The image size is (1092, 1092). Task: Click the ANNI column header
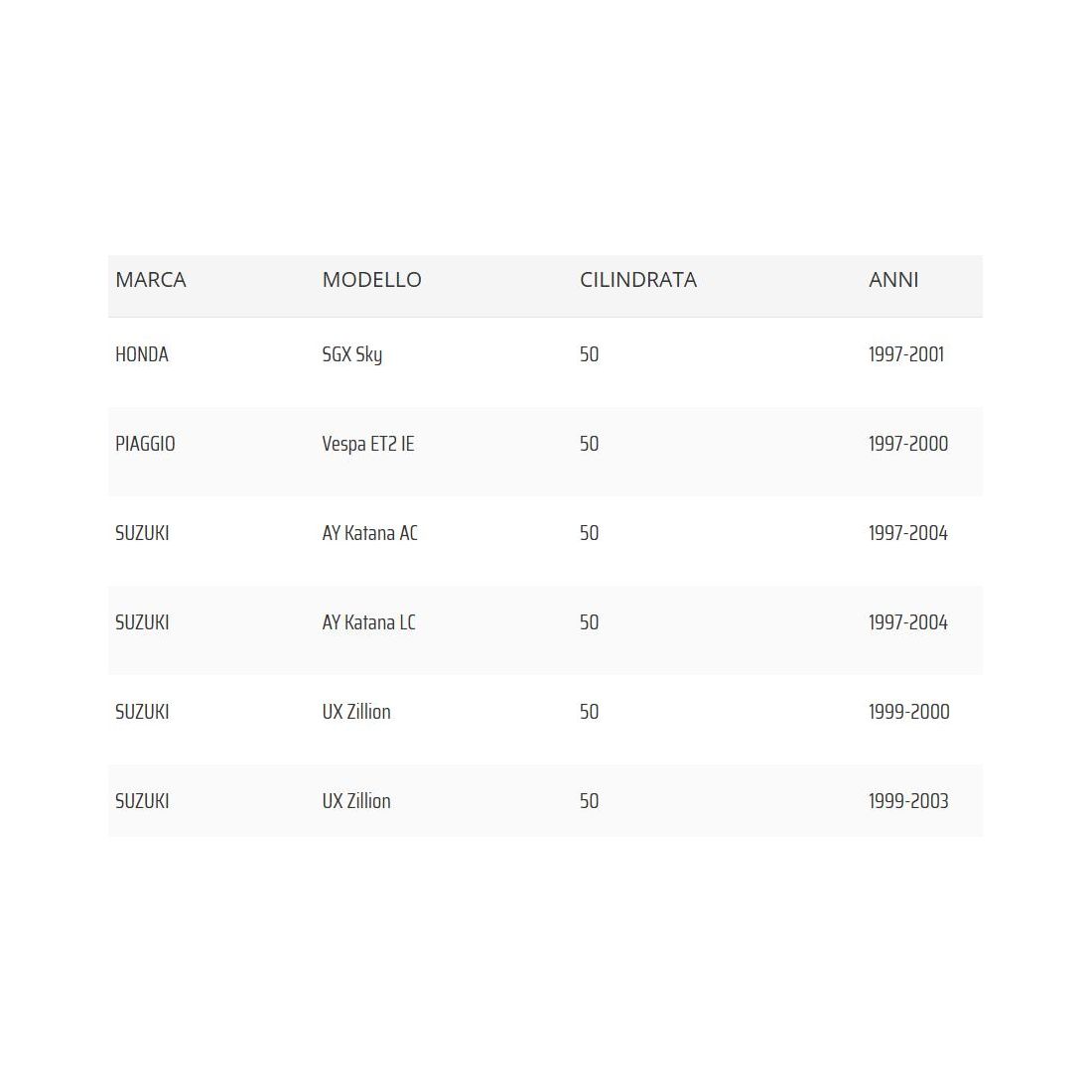point(893,280)
